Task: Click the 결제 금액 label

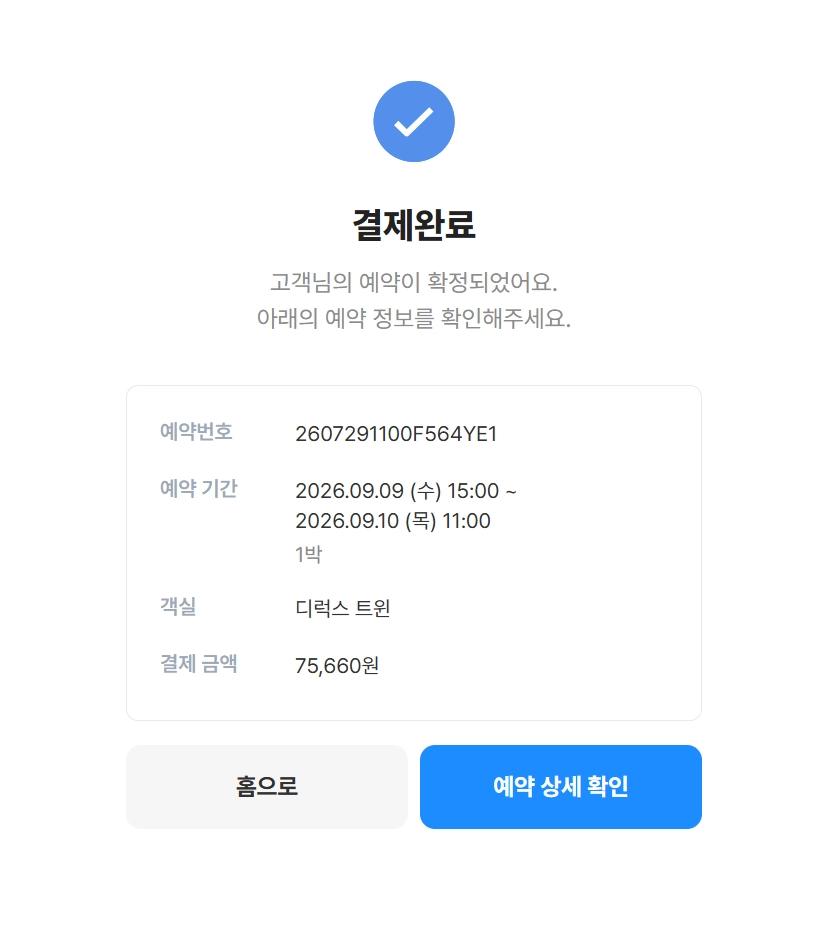Action: (199, 664)
